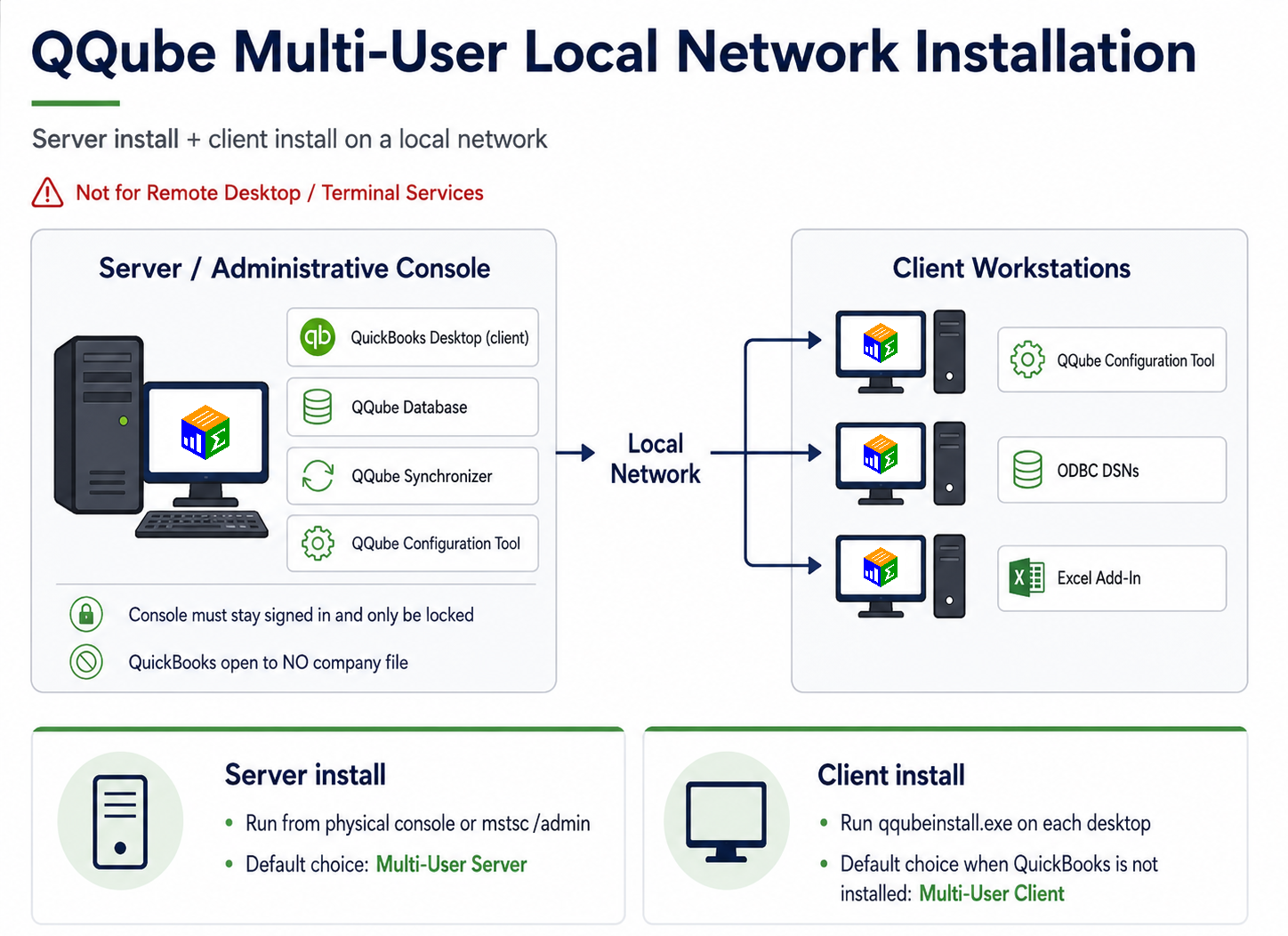Click the gear icon in Client Workstations' Configuration Tool card
This screenshot has width=1288, height=936.
click(1027, 359)
